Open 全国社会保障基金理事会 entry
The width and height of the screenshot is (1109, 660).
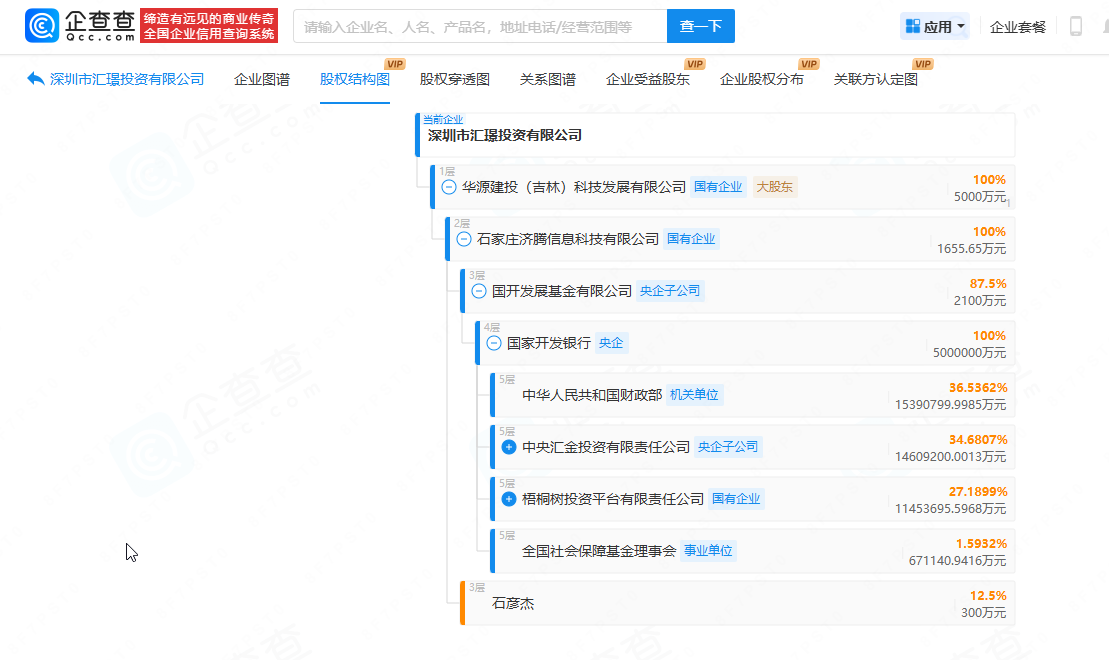tap(599, 551)
